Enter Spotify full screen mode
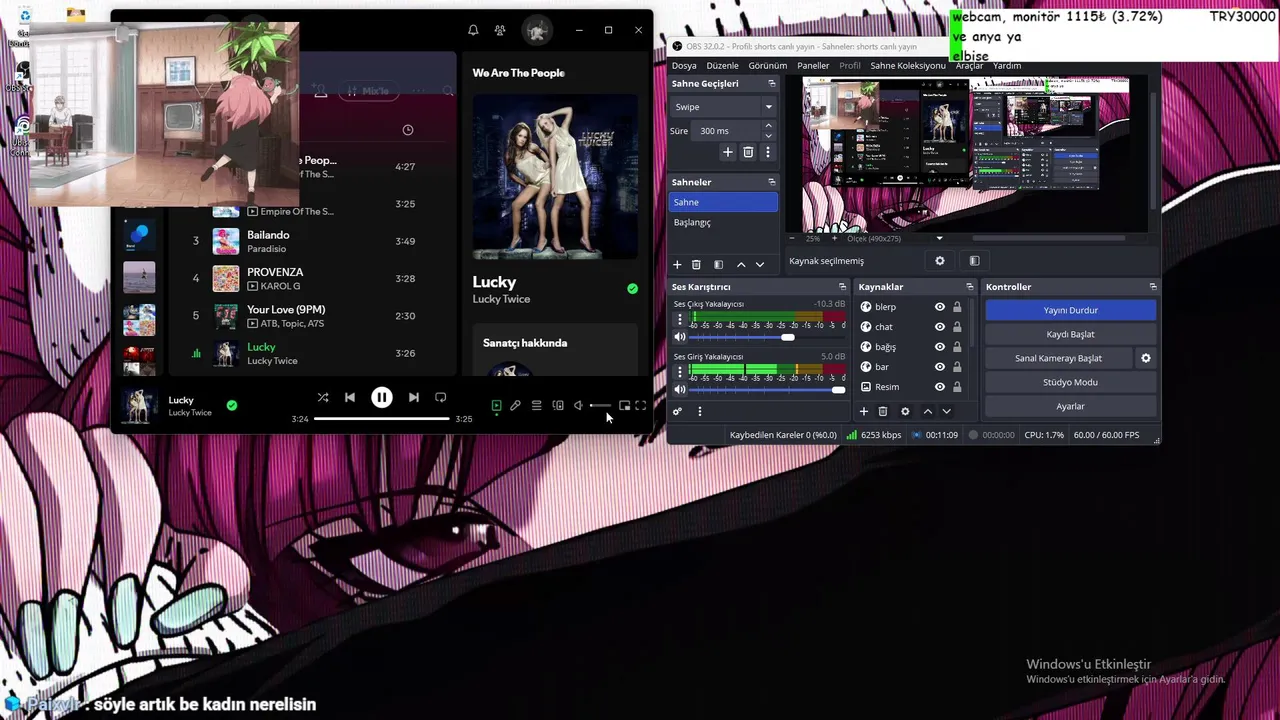 coord(641,405)
